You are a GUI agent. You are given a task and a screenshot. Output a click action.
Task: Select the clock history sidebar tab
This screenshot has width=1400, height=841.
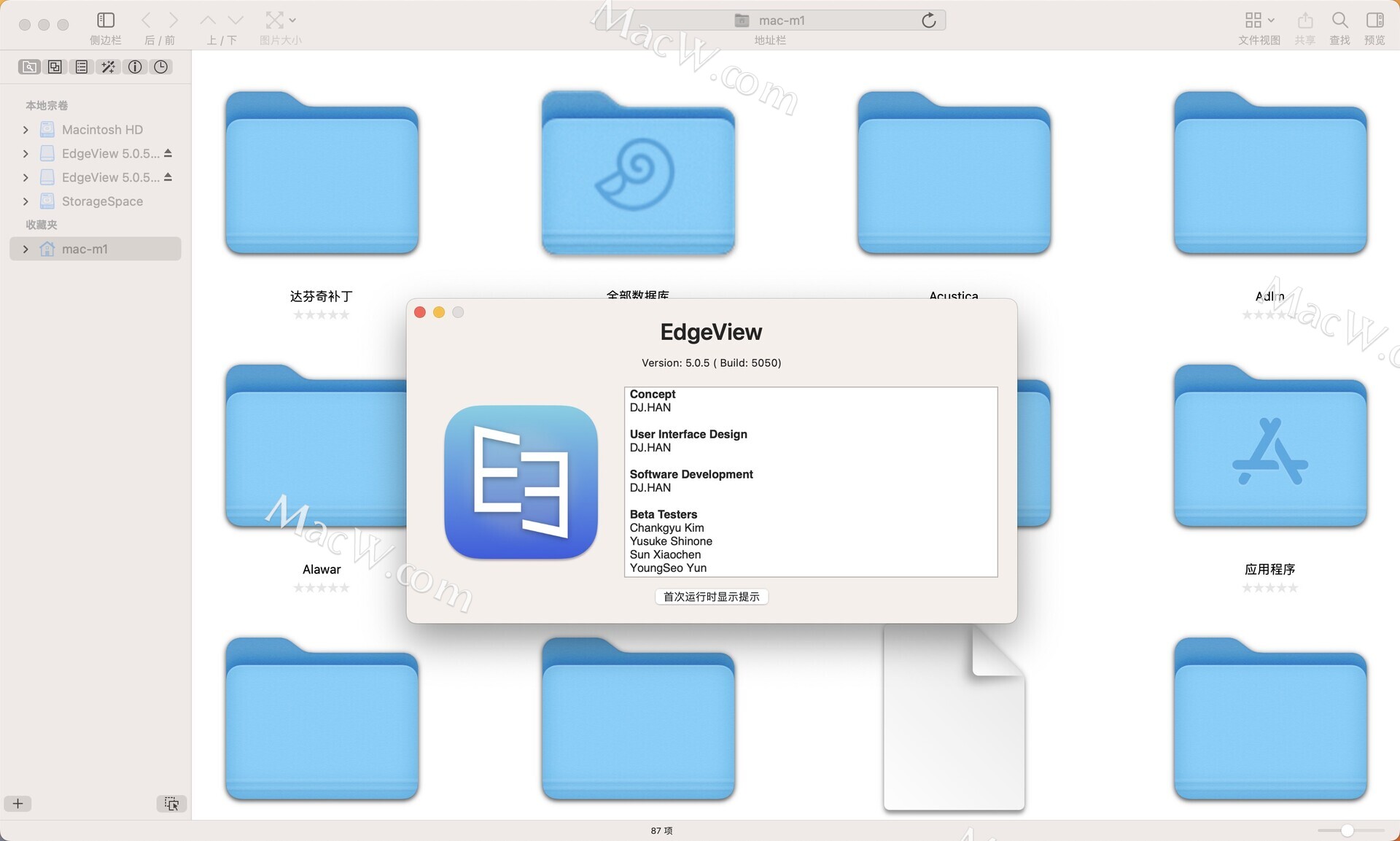click(161, 67)
